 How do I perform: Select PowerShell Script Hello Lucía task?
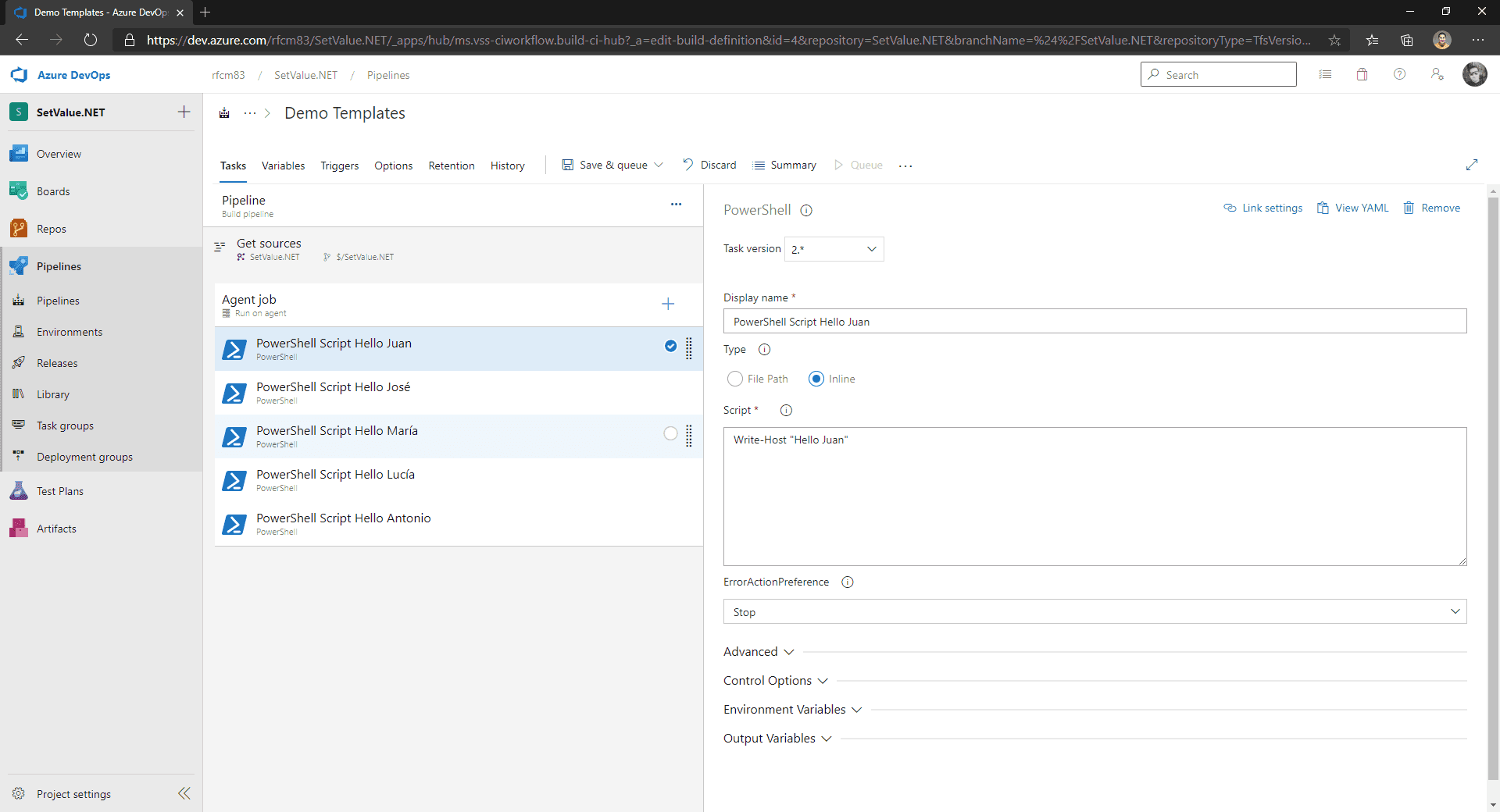pyautogui.click(x=459, y=480)
